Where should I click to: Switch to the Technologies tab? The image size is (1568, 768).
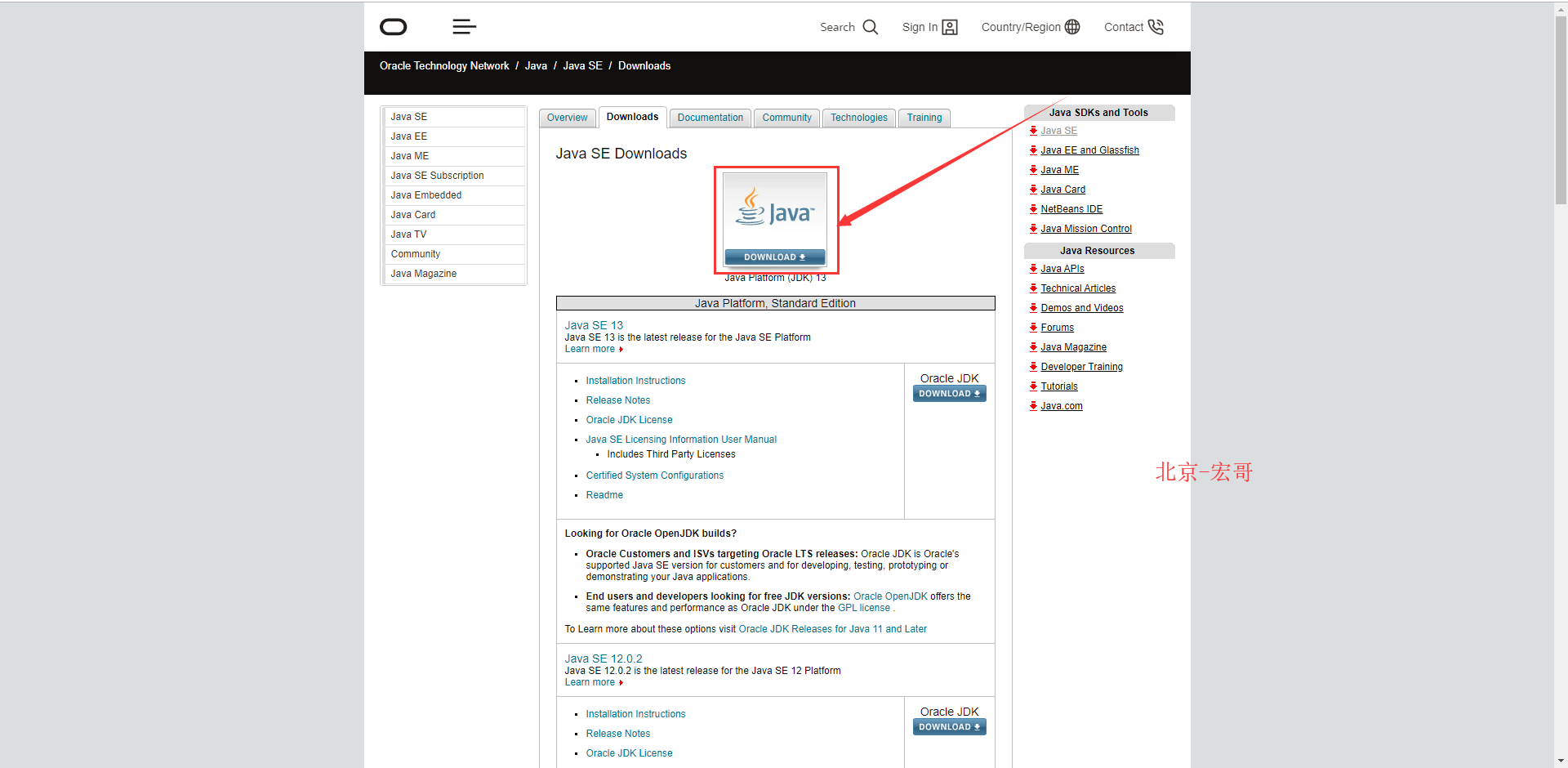(858, 118)
